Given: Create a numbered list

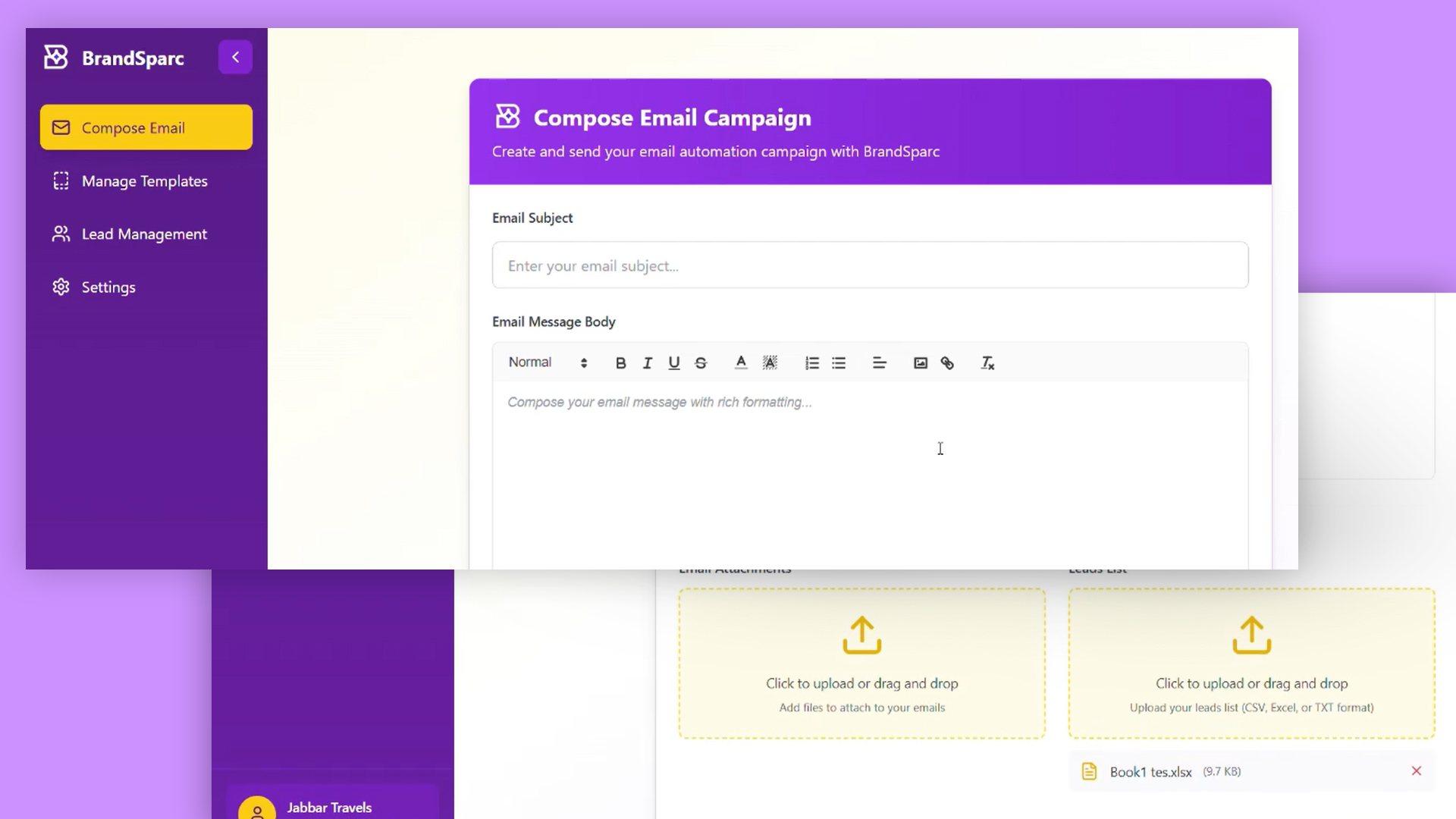Looking at the screenshot, I should 811,362.
